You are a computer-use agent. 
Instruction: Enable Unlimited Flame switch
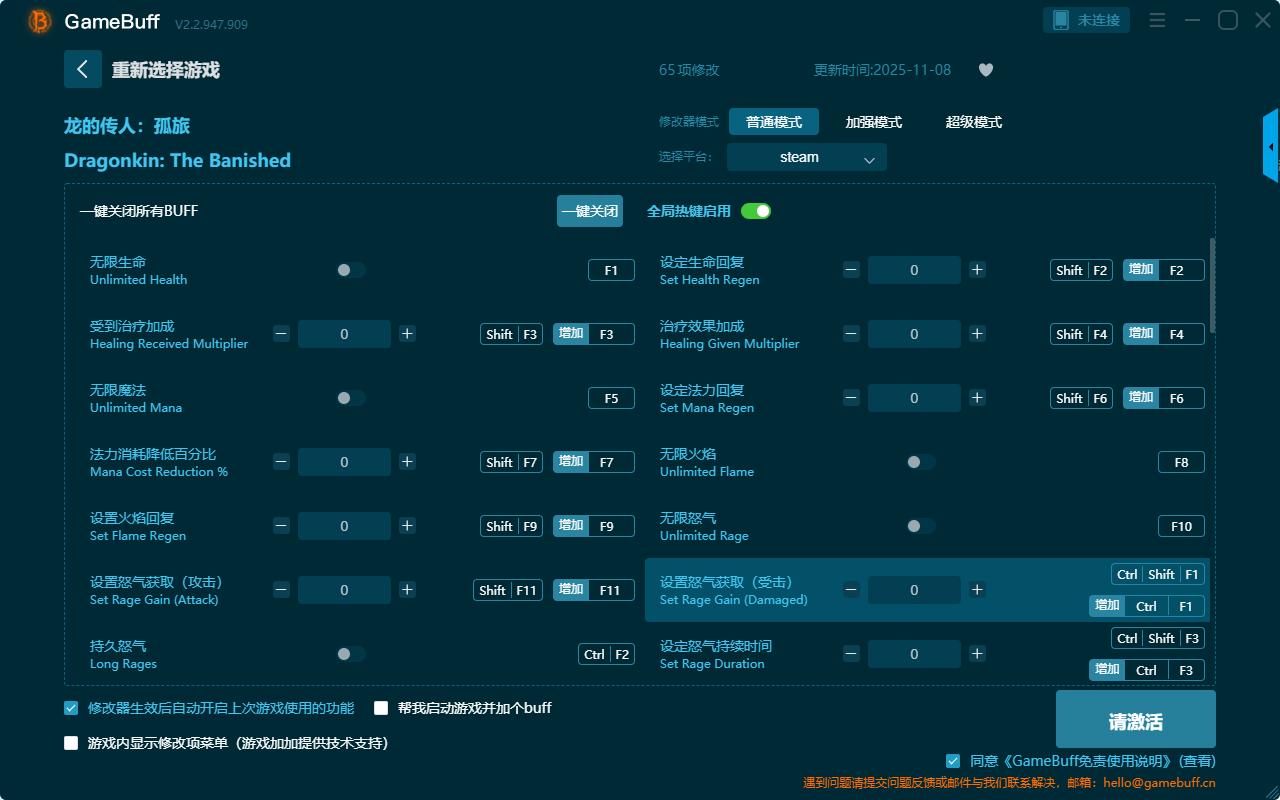click(920, 462)
